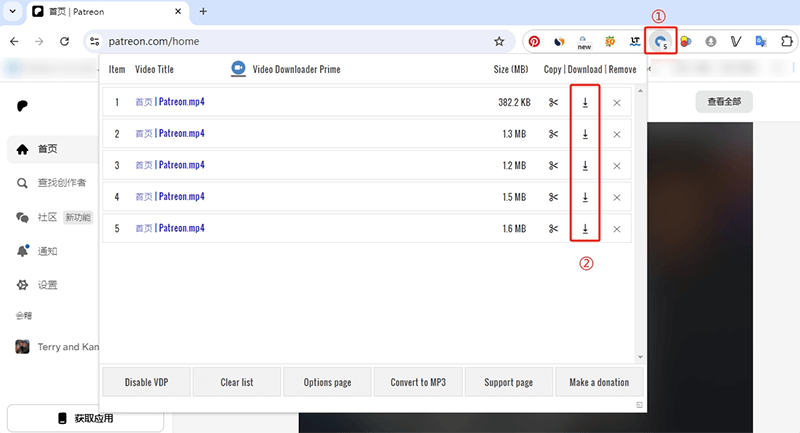
Task: Copy link scissors icon for item 5
Action: [553, 229]
